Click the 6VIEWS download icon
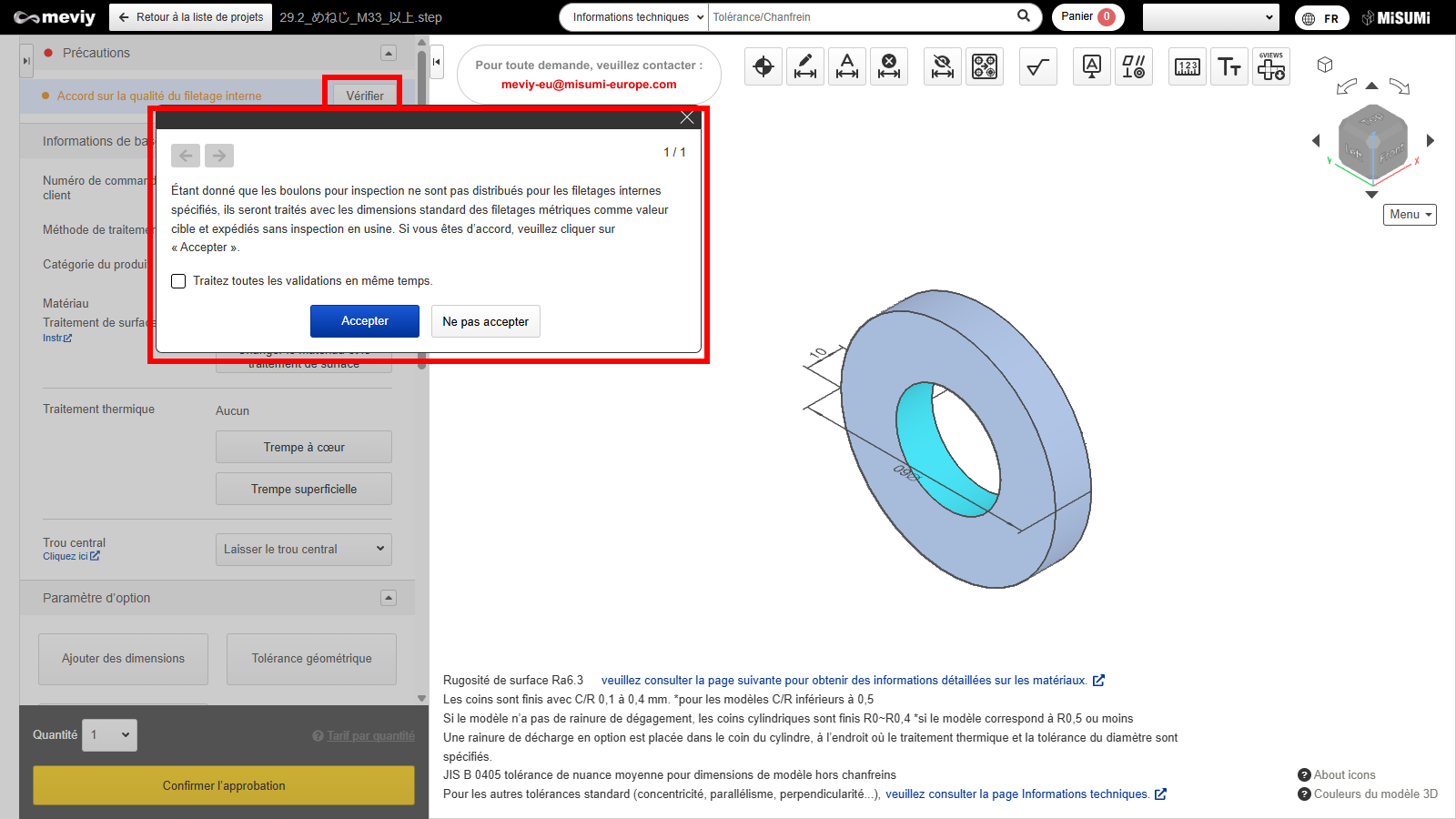Viewport: 1456px width, 819px height. (x=1270, y=66)
